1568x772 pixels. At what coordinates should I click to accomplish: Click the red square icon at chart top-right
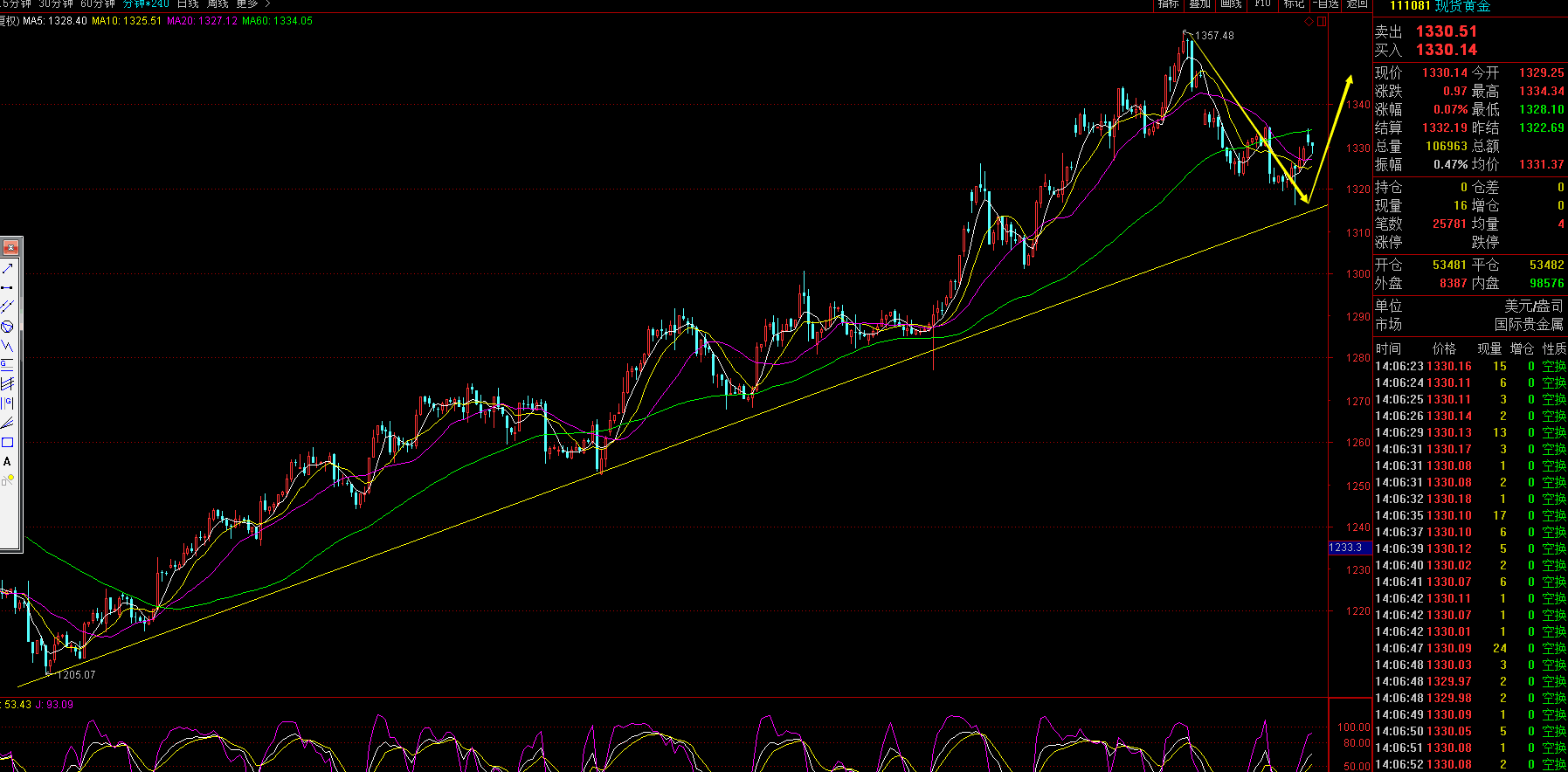tap(1322, 22)
